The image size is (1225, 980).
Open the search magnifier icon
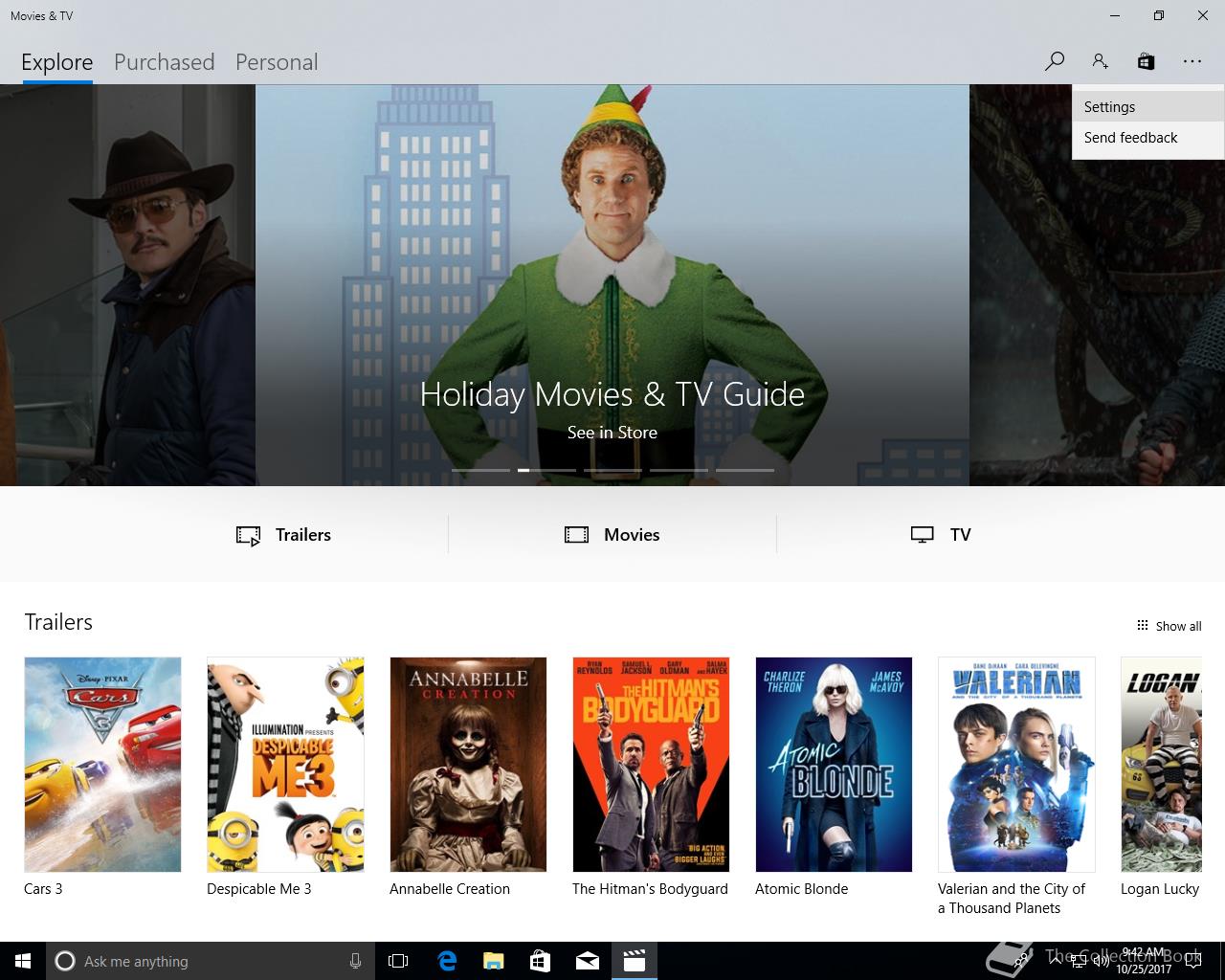[x=1055, y=61]
